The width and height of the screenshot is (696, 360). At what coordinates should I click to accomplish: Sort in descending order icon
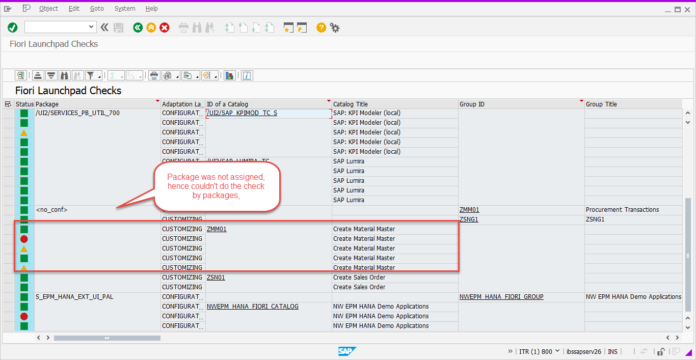click(51, 75)
